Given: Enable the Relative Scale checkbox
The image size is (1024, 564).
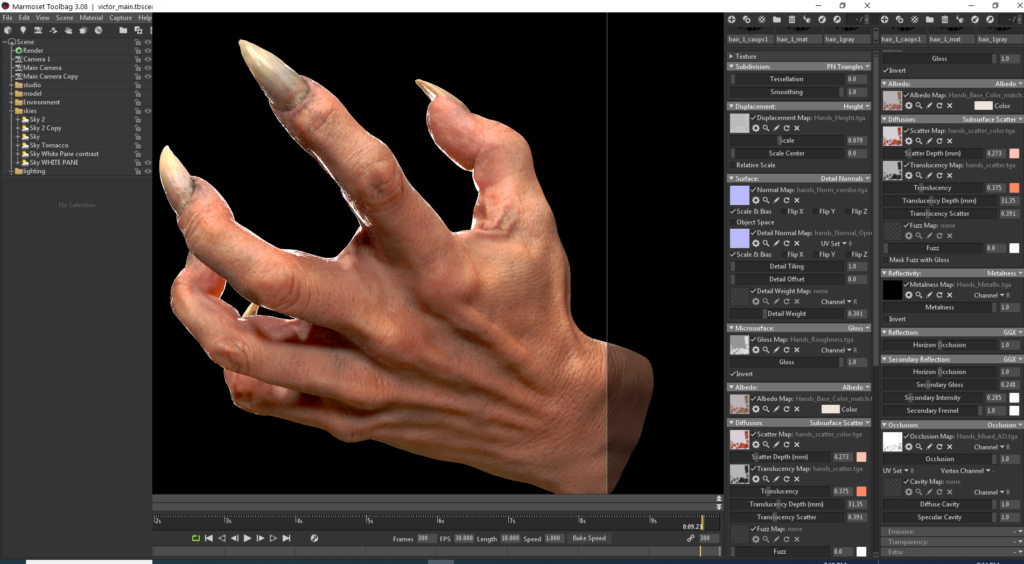Looking at the screenshot, I should click(x=733, y=165).
